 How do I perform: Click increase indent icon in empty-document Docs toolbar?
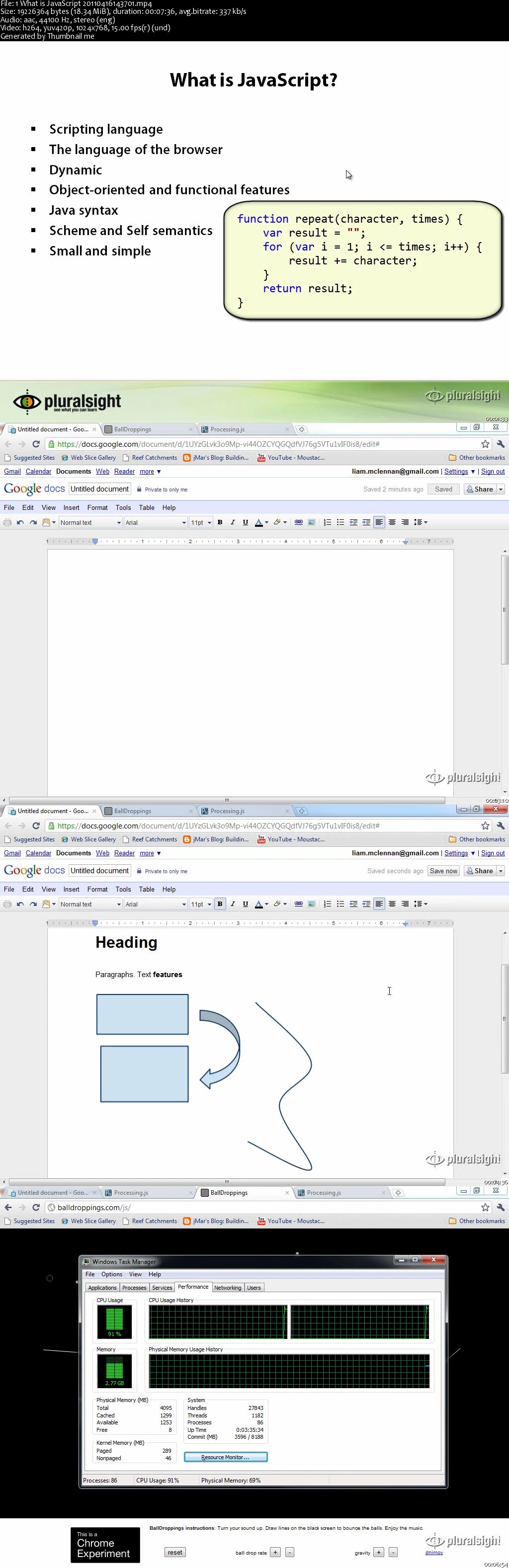[x=366, y=522]
